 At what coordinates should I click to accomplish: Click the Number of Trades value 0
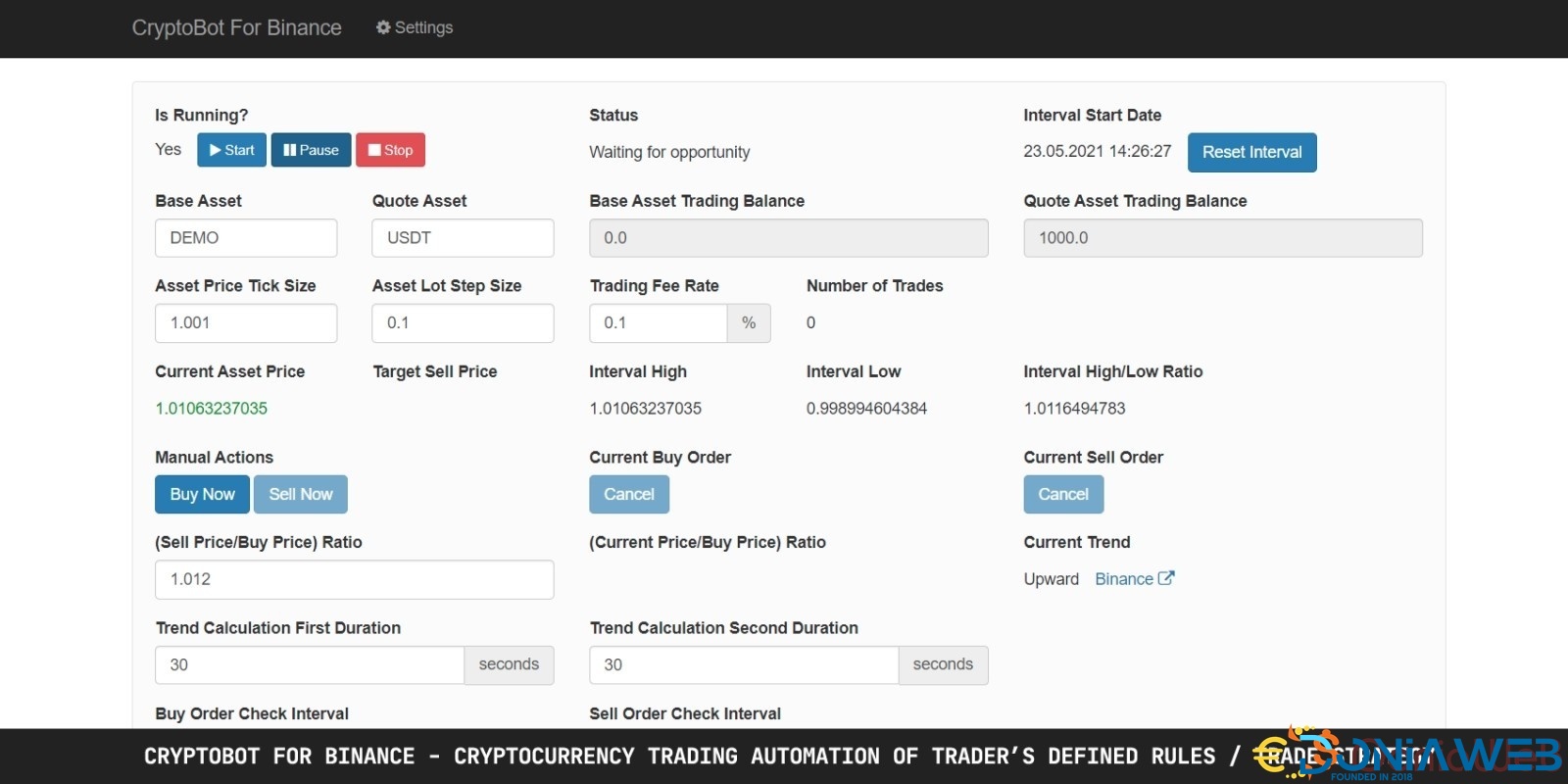coord(810,322)
